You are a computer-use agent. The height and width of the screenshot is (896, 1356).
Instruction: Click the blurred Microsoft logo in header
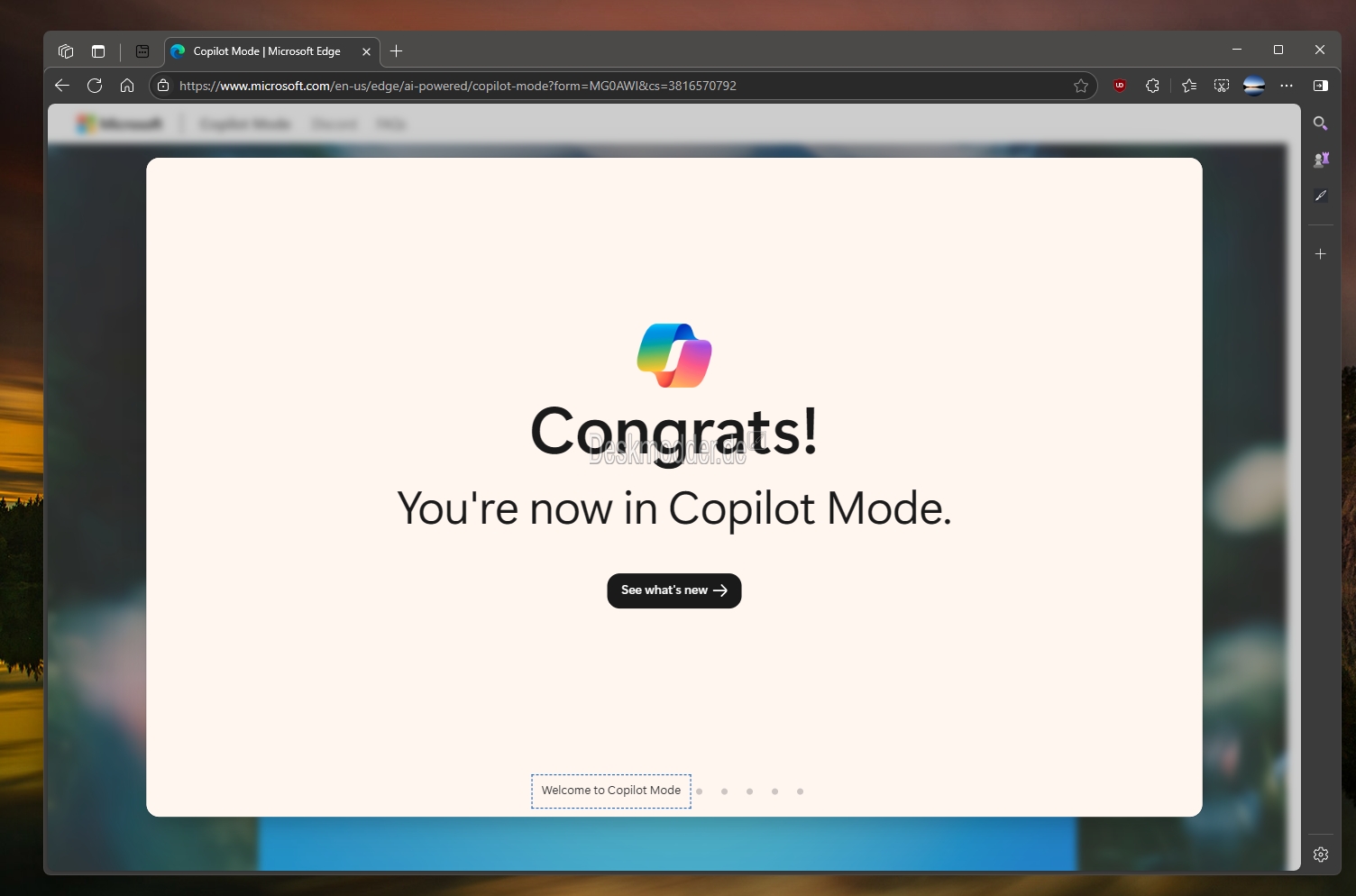click(119, 124)
